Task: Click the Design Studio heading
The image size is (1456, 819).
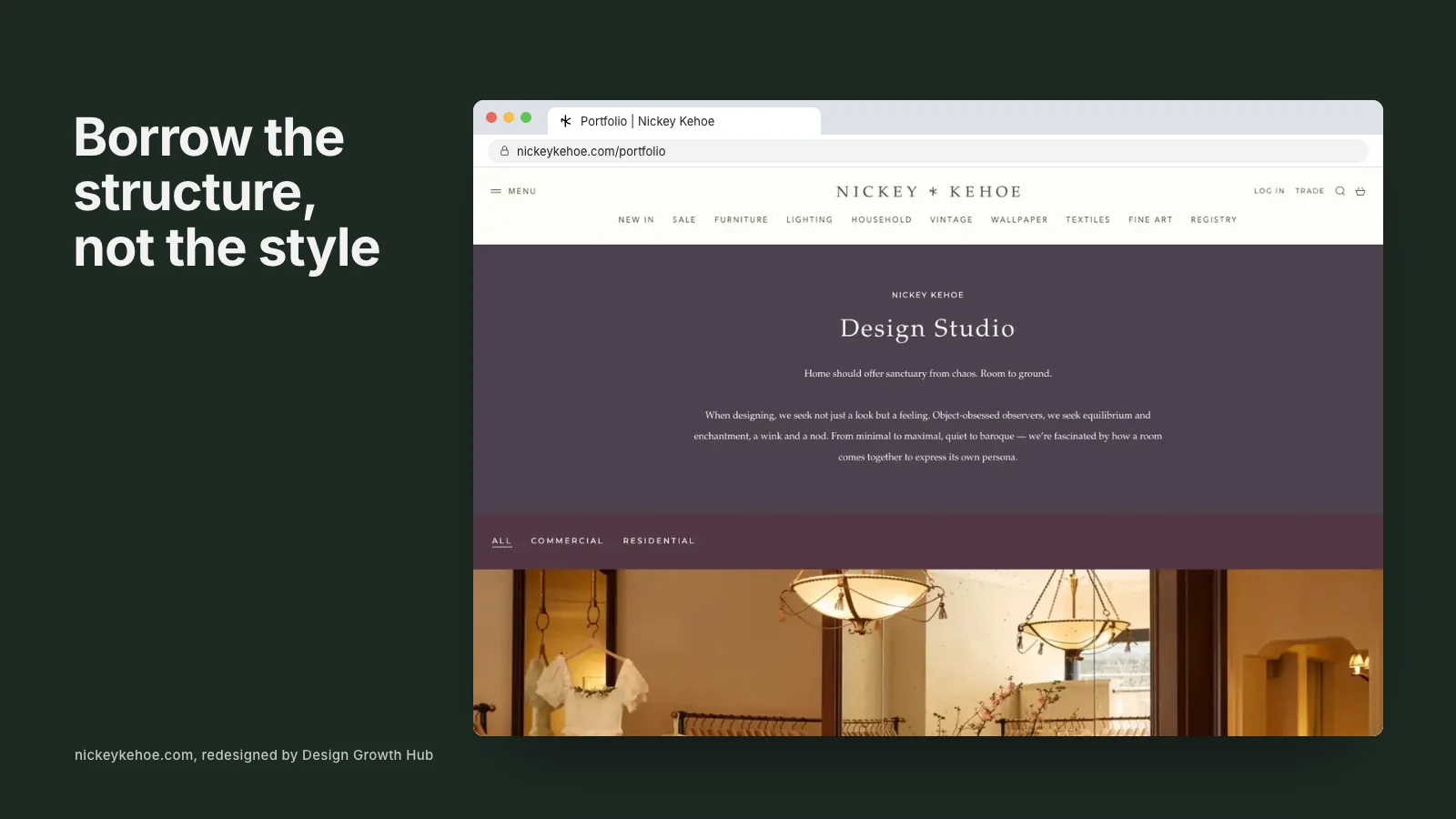Action: click(x=927, y=329)
